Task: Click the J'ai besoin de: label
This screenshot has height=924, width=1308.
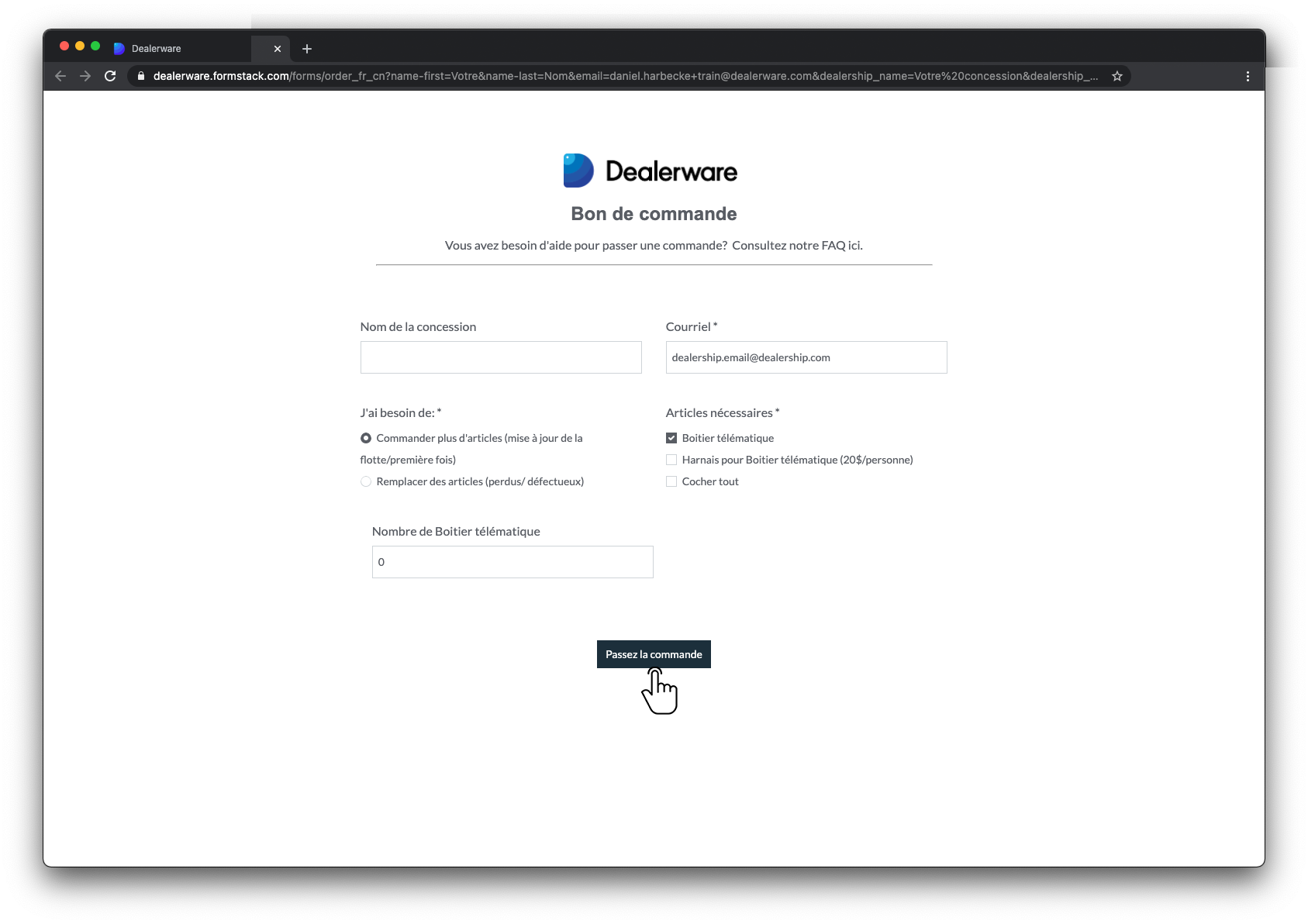Action: pos(401,413)
